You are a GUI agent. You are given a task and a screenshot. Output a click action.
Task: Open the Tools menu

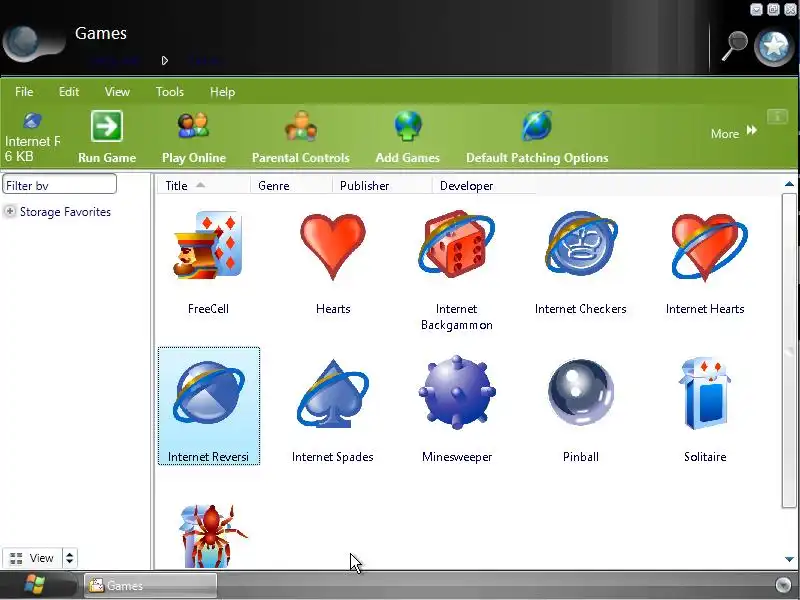[169, 92]
